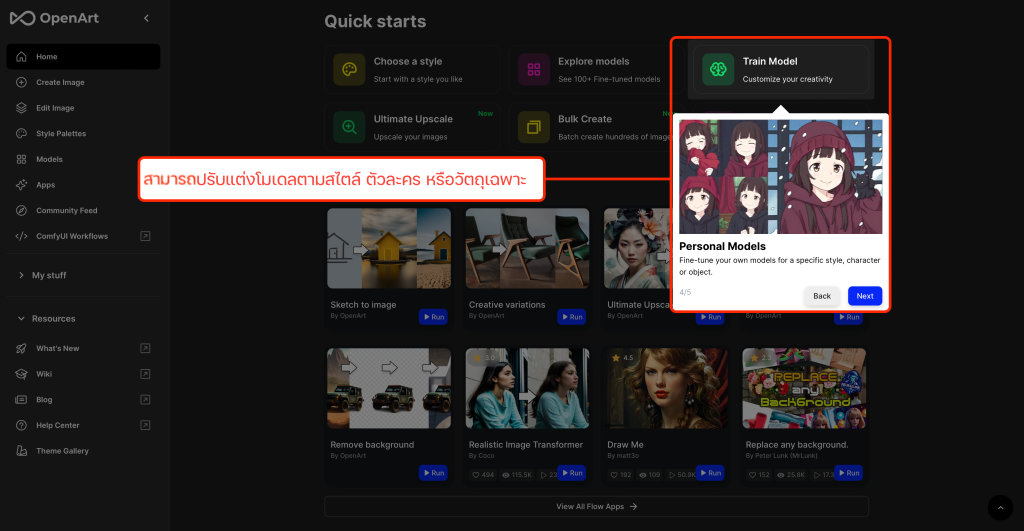Open Create Image in the sidebar
The image size is (1024, 531).
60,82
